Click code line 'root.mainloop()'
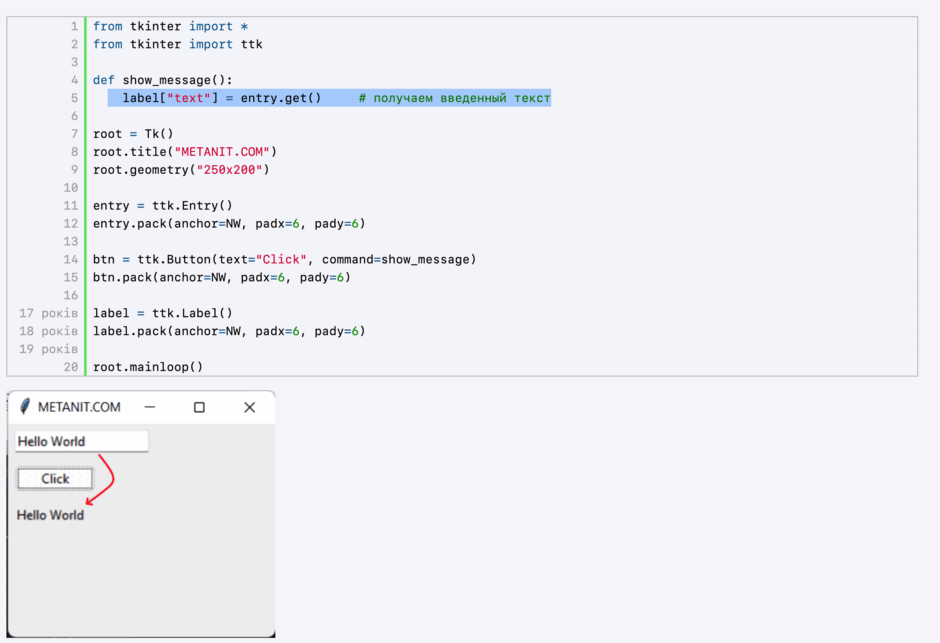Viewport: 940px width, 643px height. 148,367
